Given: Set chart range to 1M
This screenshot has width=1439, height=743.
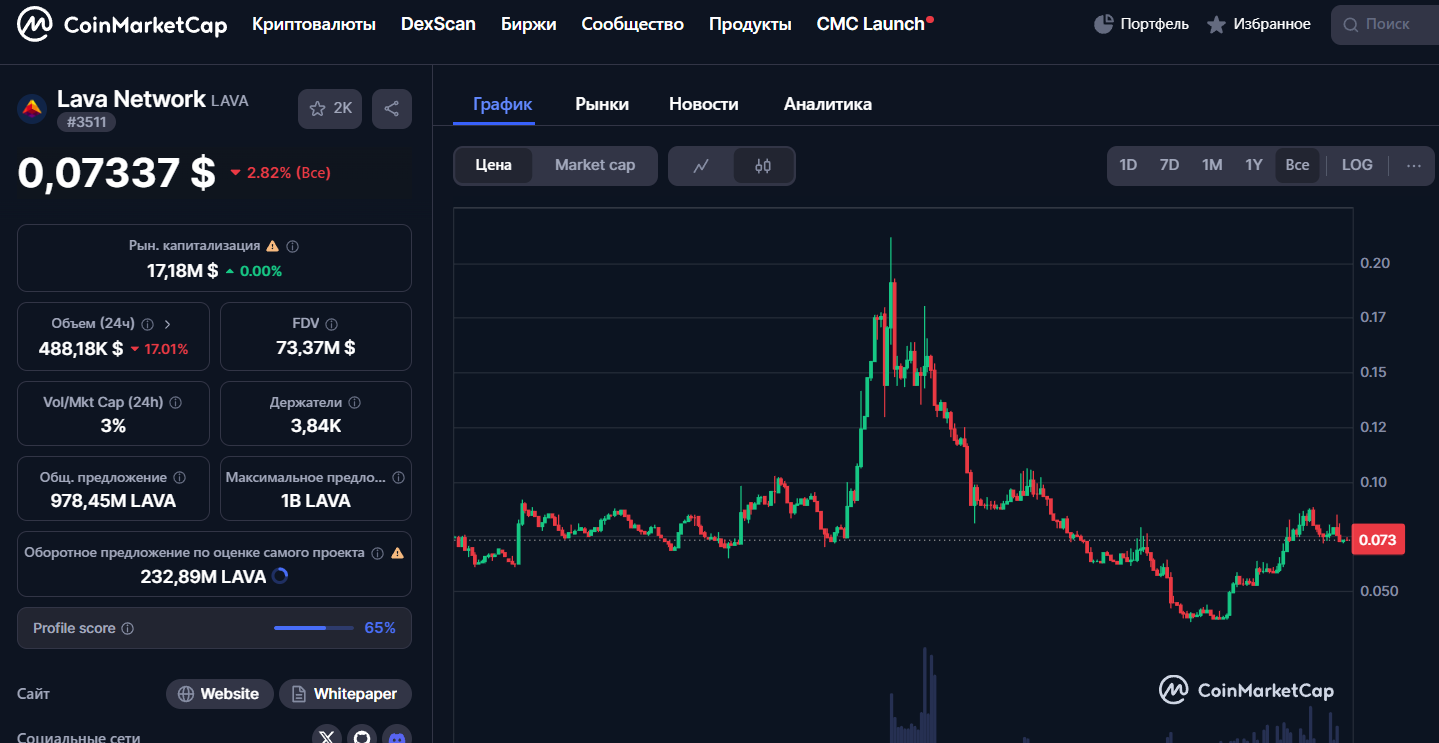Looking at the screenshot, I should pyautogui.click(x=1212, y=166).
